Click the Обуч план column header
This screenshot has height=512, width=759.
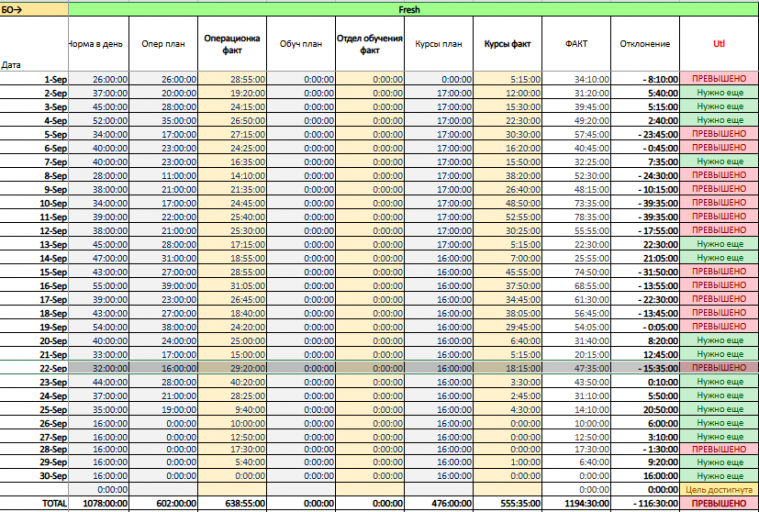click(301, 44)
